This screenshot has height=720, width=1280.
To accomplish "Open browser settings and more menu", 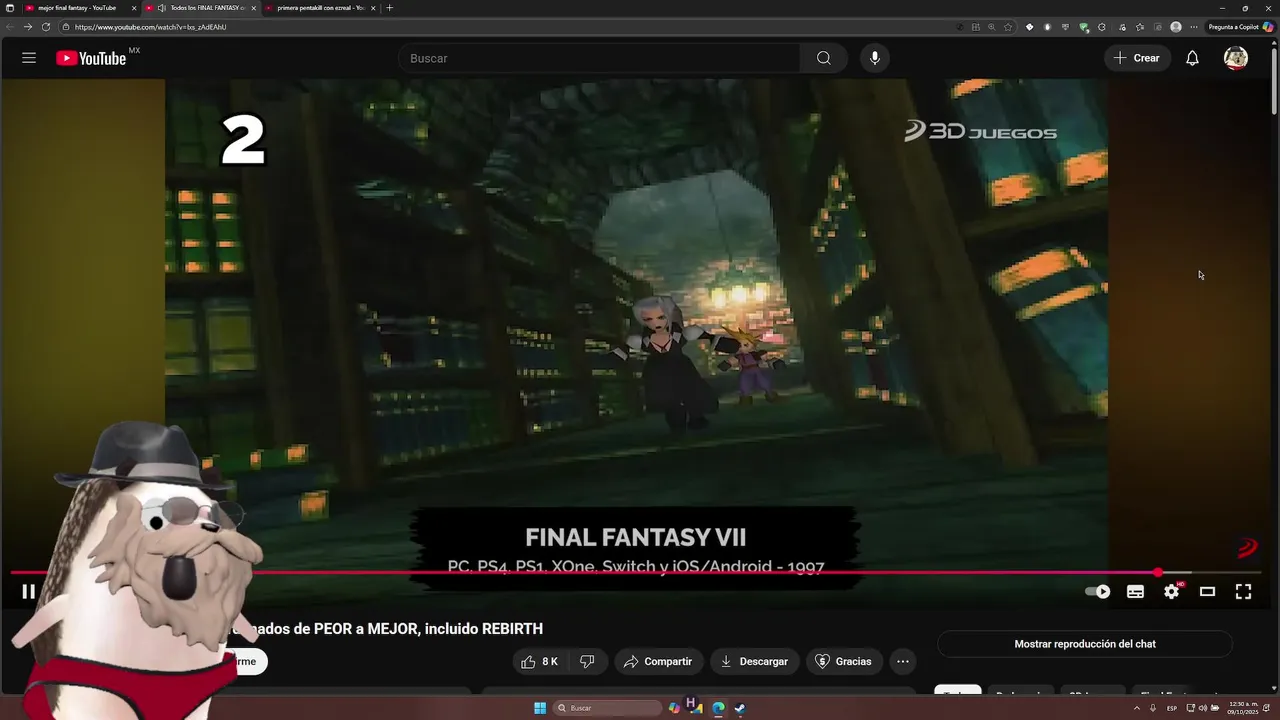I will point(1193,27).
